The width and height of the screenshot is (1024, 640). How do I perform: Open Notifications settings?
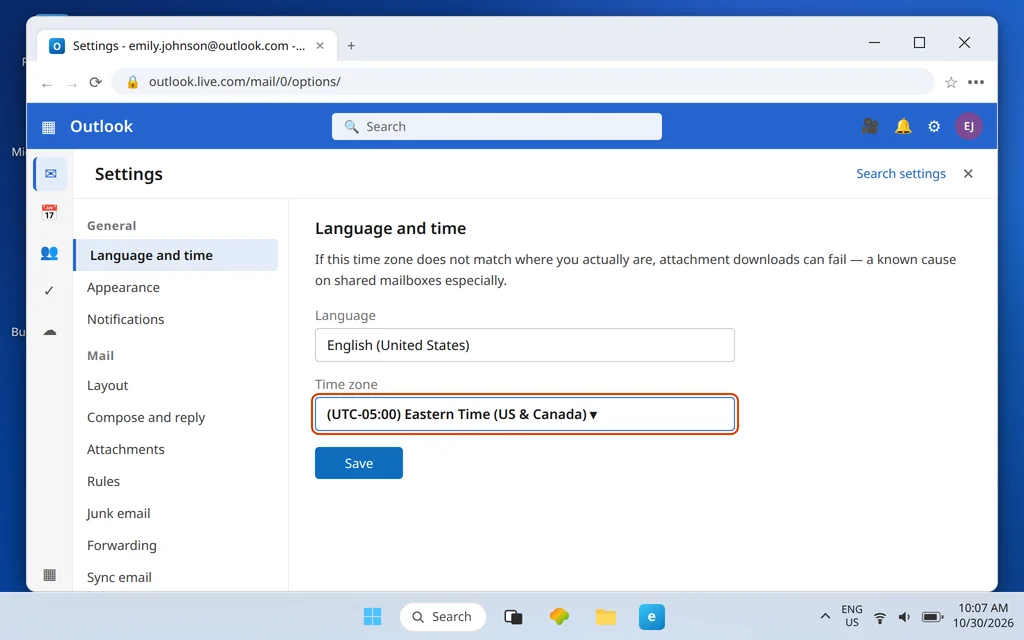[125, 319]
